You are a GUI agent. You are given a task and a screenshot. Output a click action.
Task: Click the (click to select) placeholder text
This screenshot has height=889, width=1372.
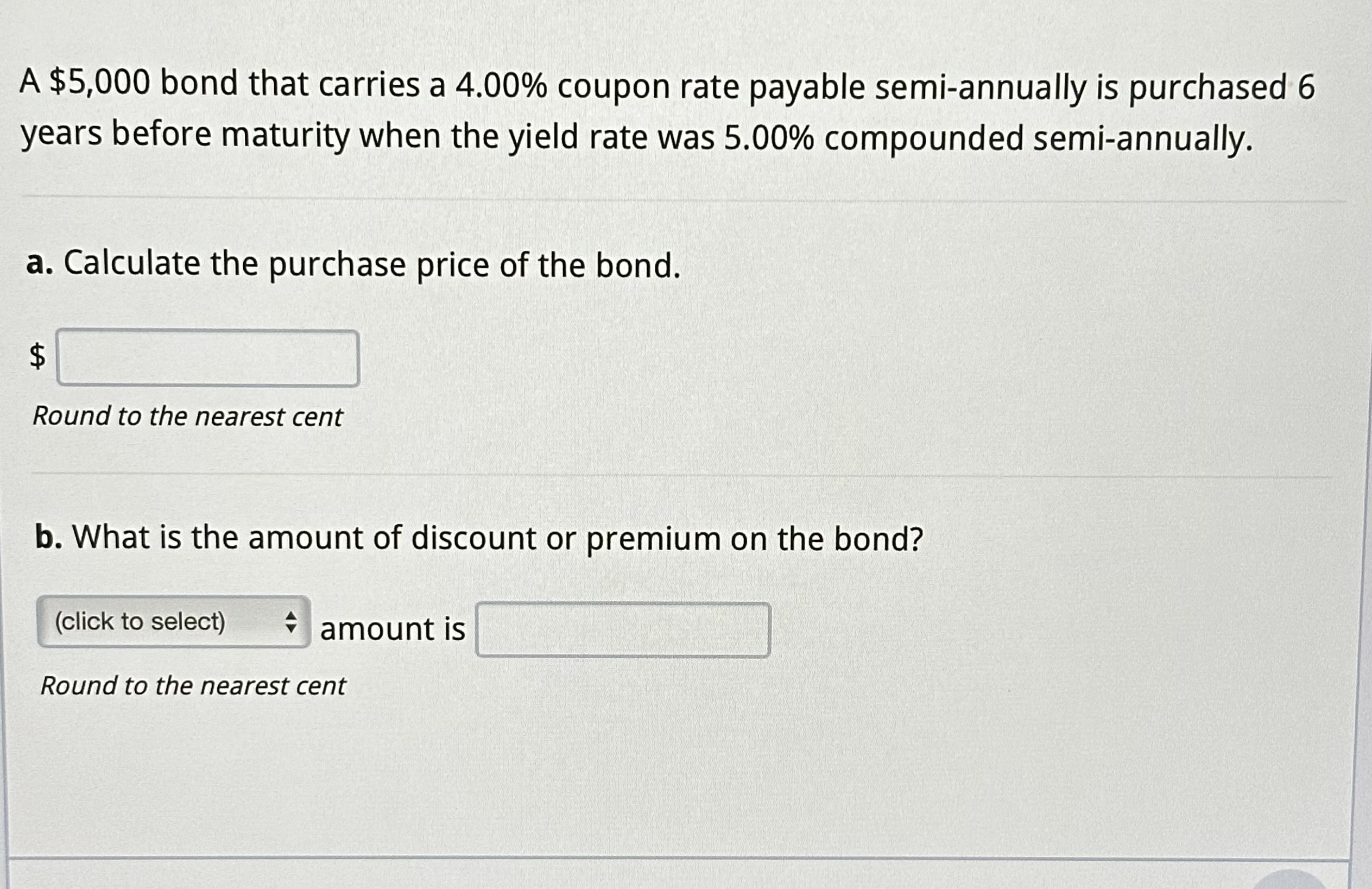[140, 621]
